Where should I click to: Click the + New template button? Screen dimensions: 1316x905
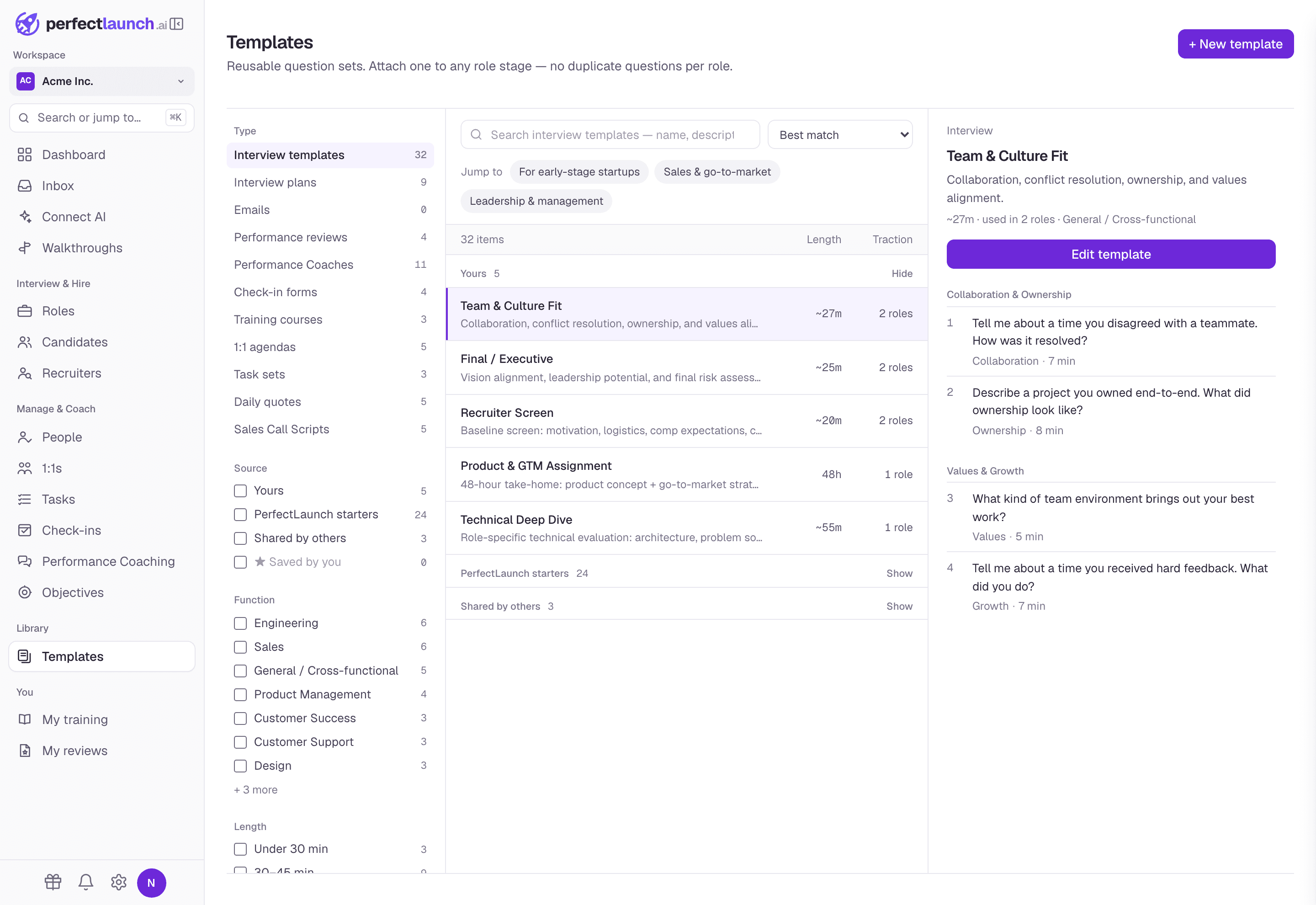pyautogui.click(x=1236, y=44)
